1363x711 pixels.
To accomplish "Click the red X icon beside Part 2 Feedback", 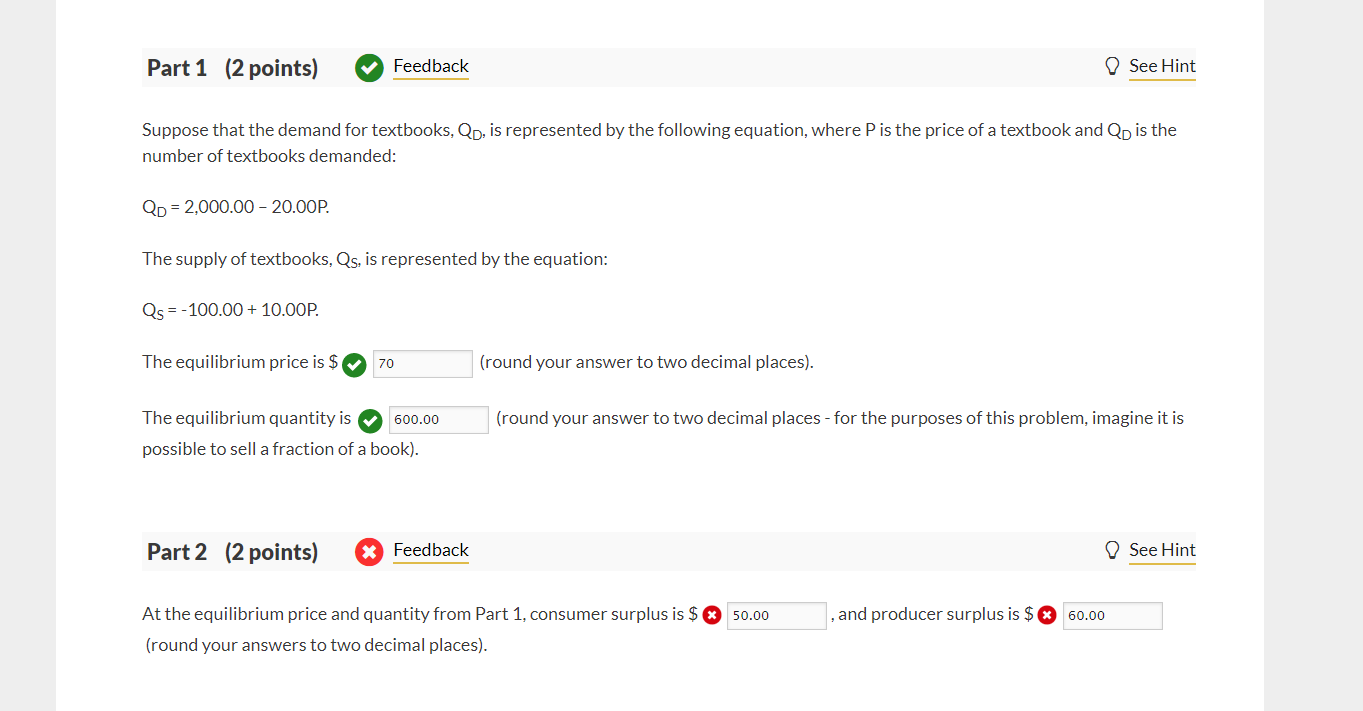I will 369,550.
